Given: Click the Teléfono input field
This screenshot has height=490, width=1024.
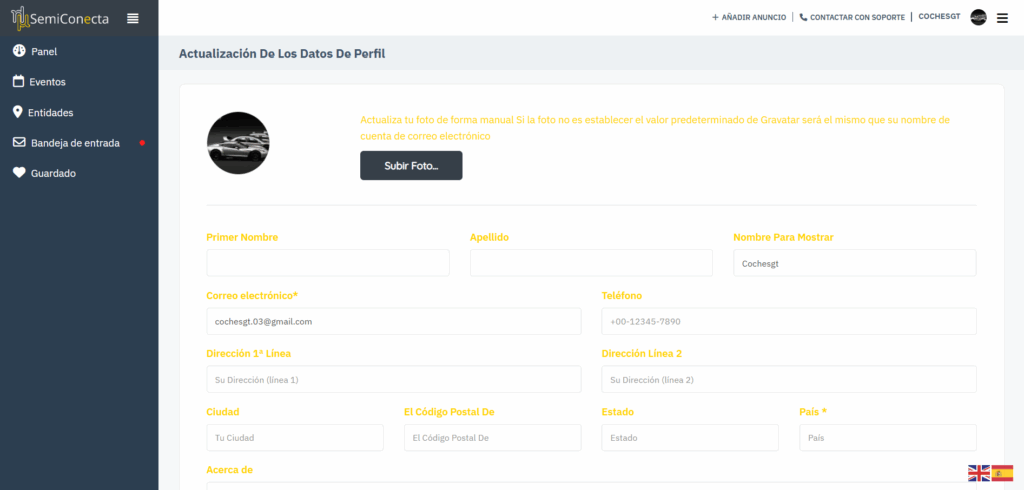Looking at the screenshot, I should pyautogui.click(x=788, y=321).
